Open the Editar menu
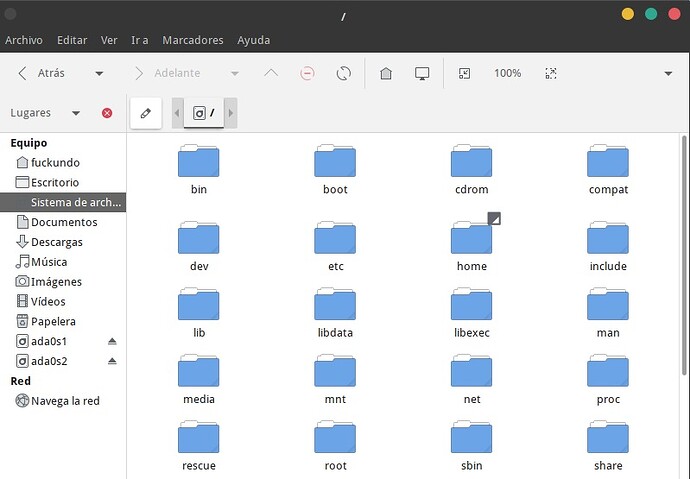The height and width of the screenshot is (479, 690). coord(72,40)
